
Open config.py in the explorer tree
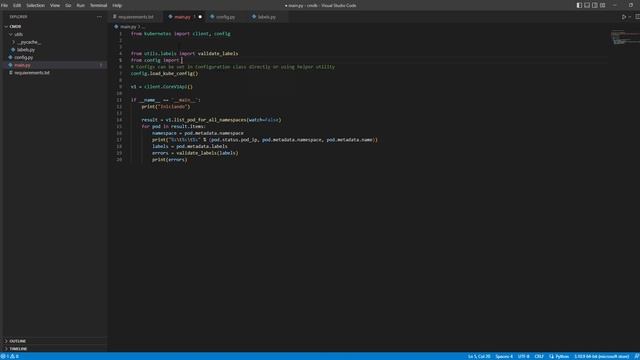[x=24, y=58]
